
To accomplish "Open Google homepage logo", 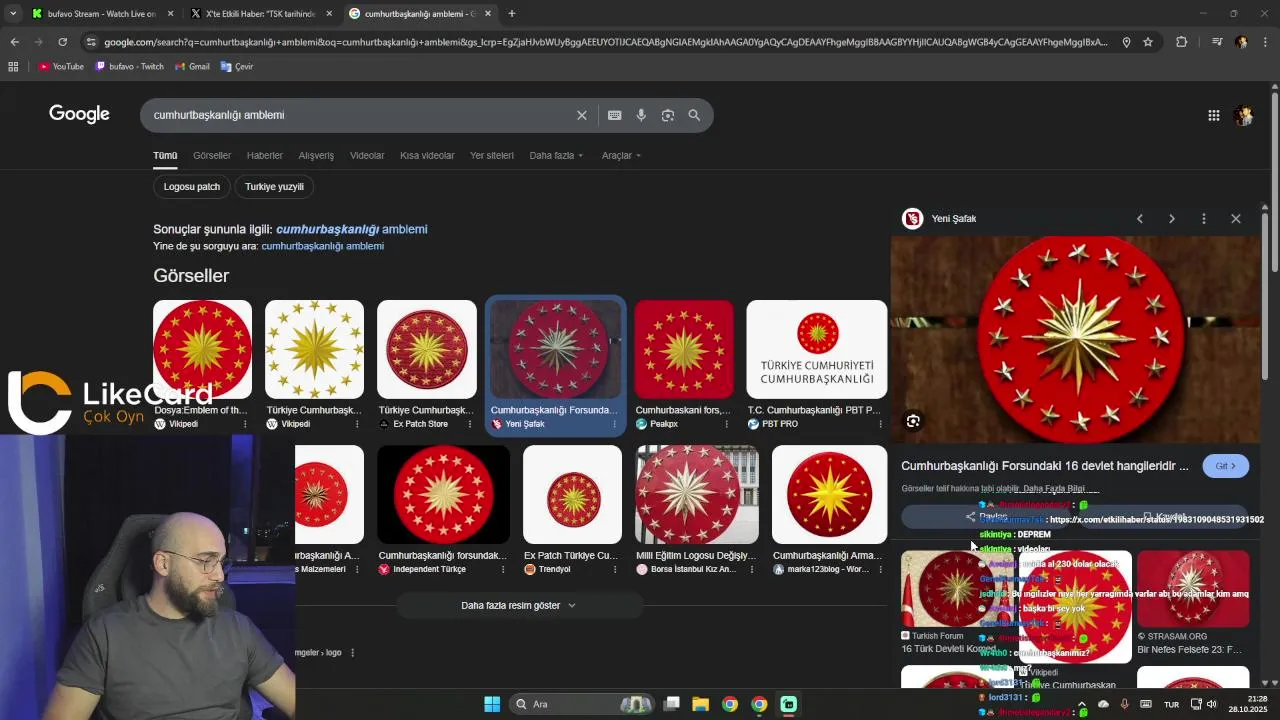I will (x=79, y=114).
